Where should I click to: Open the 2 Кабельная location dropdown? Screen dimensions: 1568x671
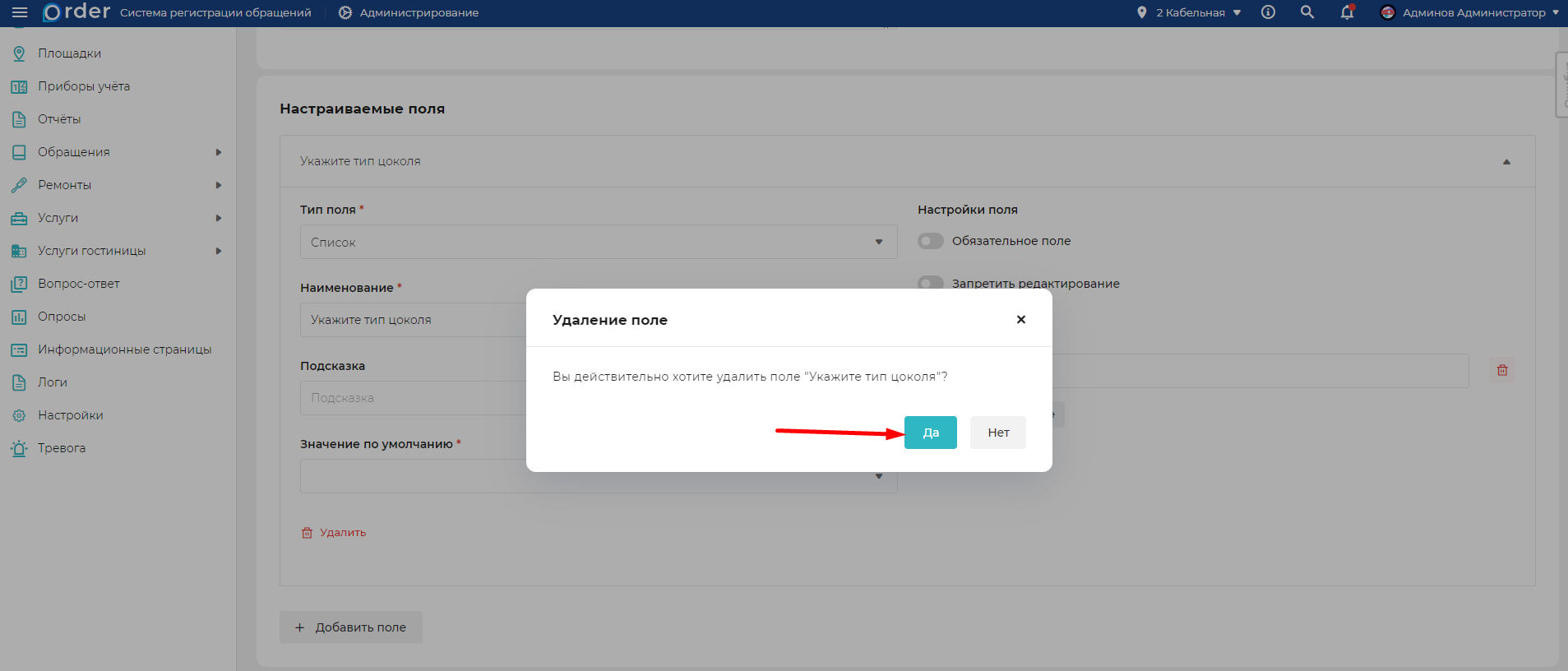[x=1189, y=12]
